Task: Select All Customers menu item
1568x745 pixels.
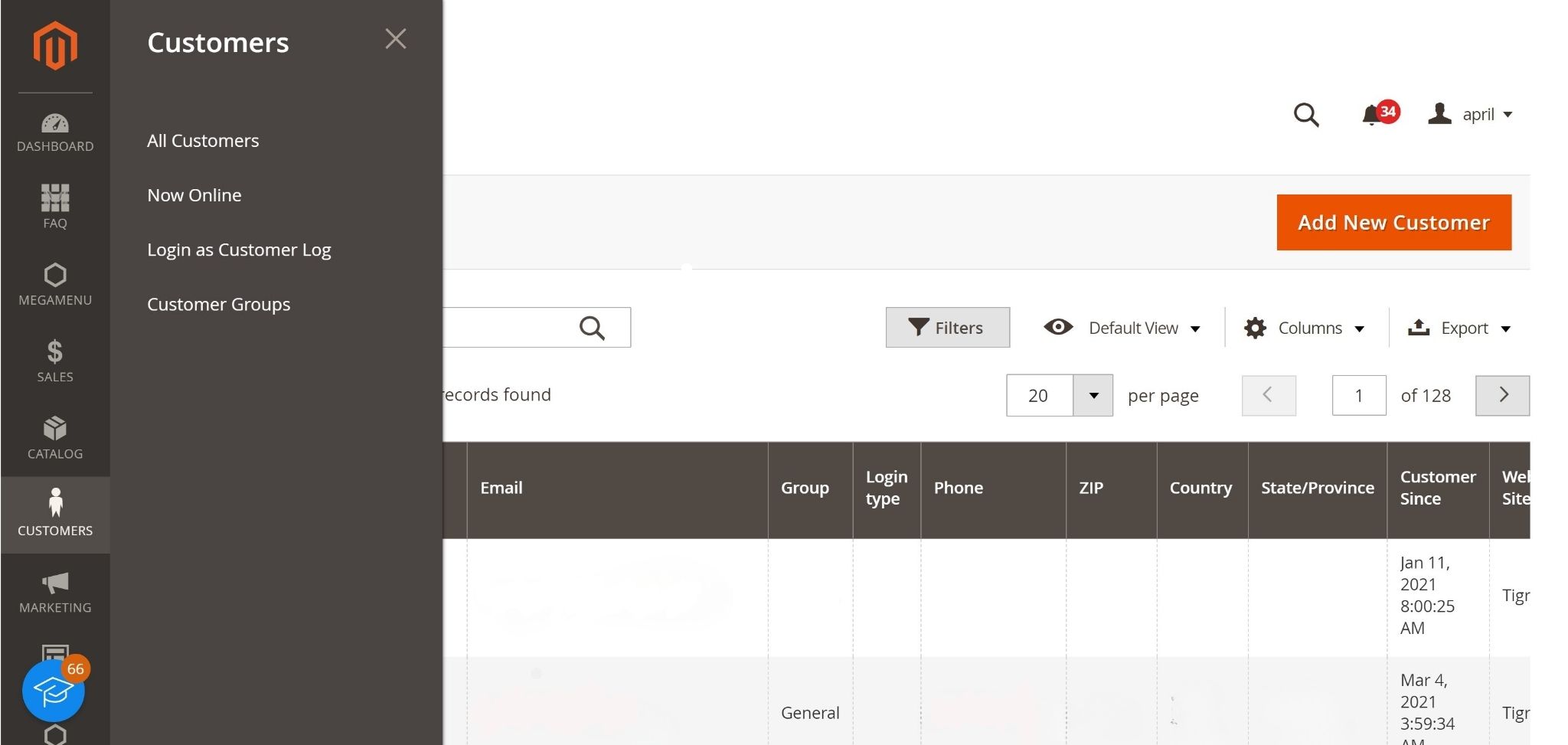Action: pyautogui.click(x=203, y=141)
